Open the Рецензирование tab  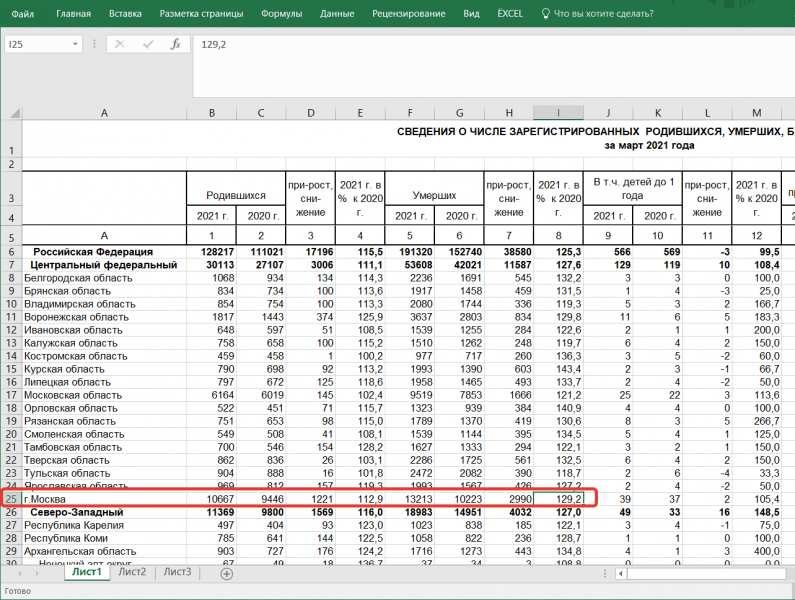coord(408,14)
